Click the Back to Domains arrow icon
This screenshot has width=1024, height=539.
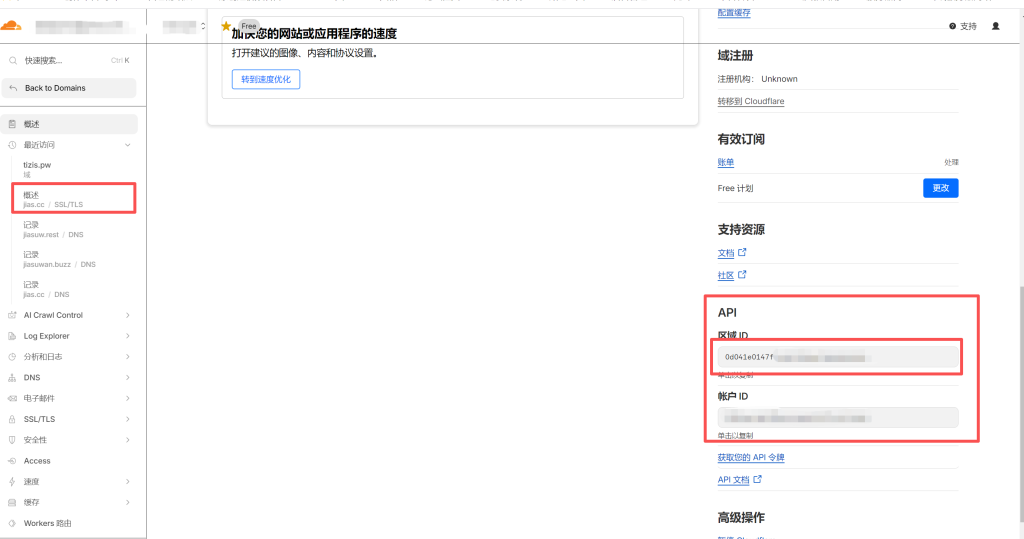(13, 88)
